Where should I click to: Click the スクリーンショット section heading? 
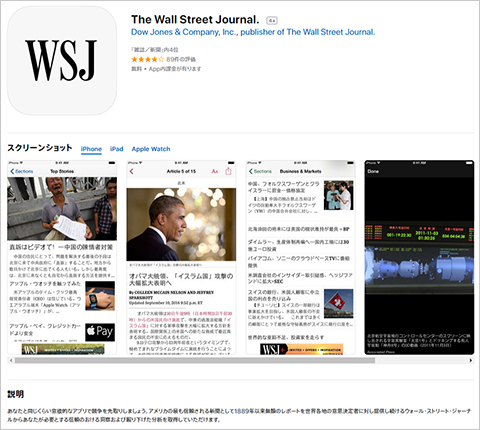40,148
